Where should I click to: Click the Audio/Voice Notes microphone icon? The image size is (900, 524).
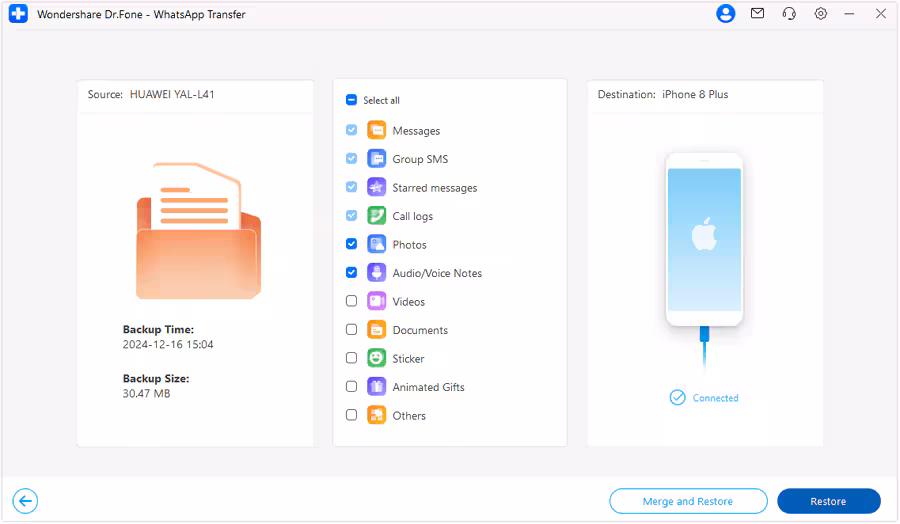[x=377, y=273]
